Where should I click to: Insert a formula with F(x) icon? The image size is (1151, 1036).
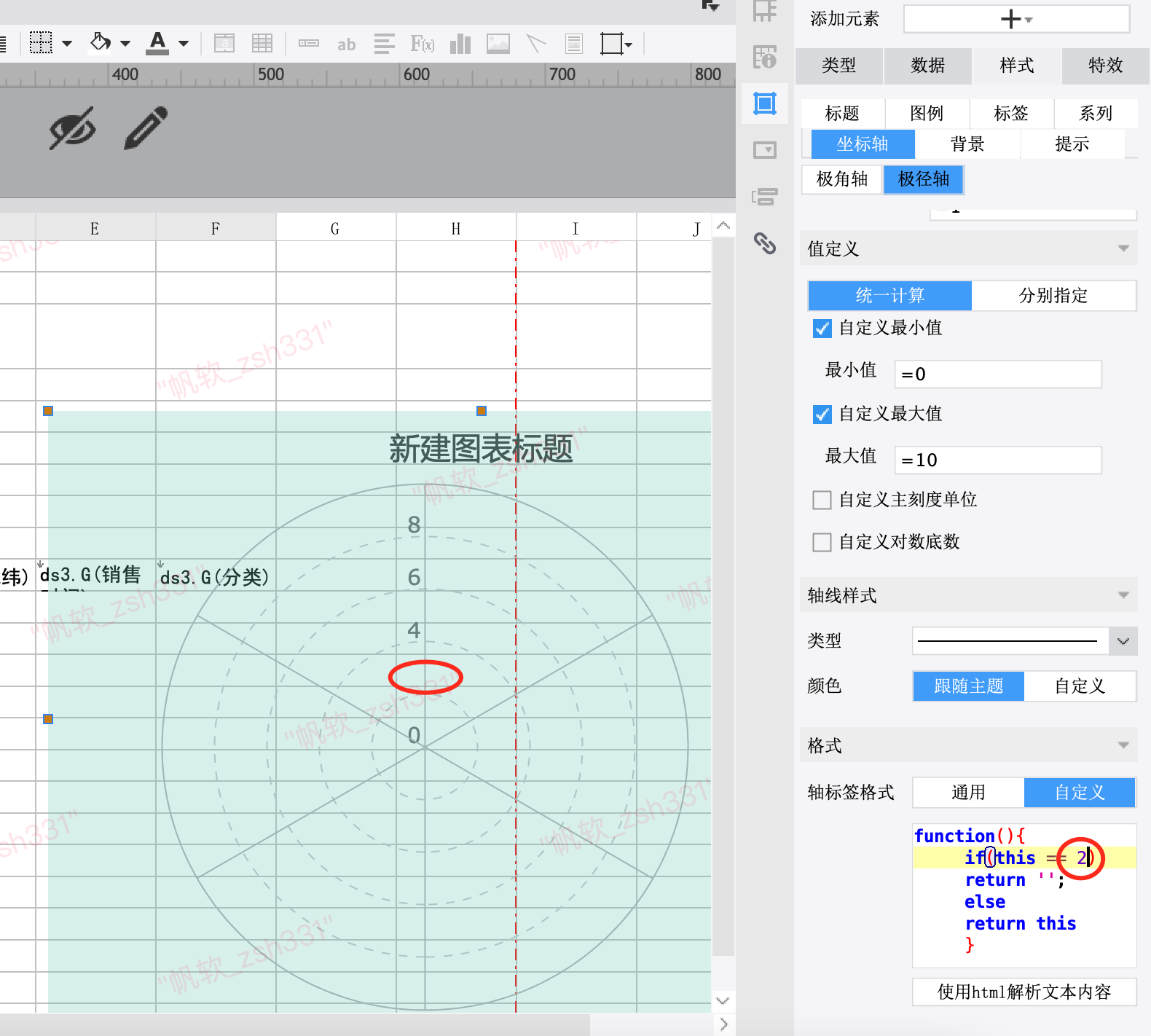[x=423, y=44]
